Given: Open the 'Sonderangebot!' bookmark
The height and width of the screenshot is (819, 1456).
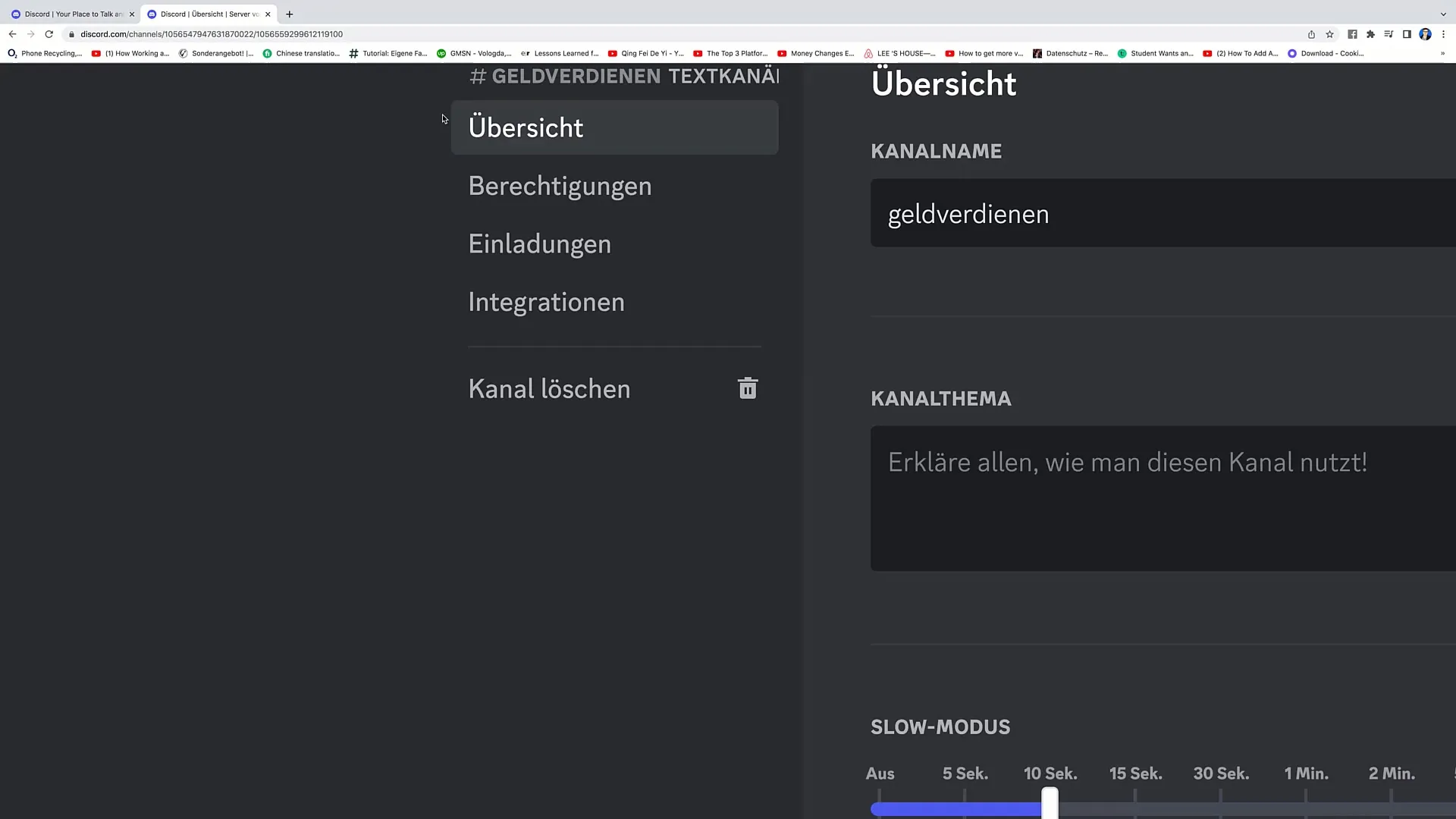Looking at the screenshot, I should point(216,53).
